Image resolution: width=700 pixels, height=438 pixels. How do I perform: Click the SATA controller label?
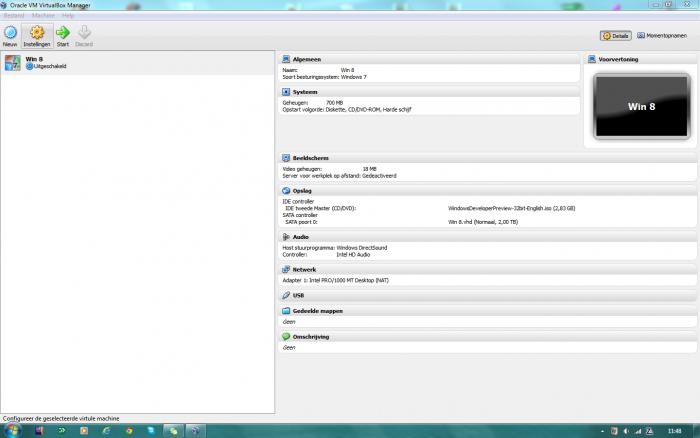tap(300, 215)
